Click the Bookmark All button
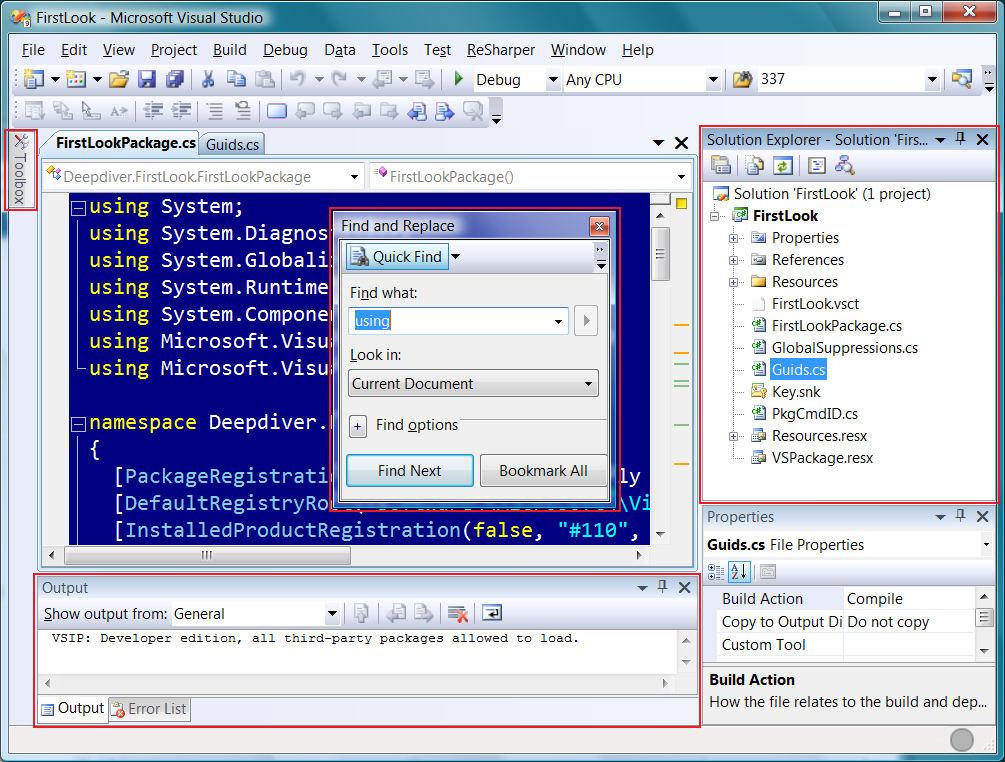Screen dimensions: 1005x762 click(x=543, y=471)
